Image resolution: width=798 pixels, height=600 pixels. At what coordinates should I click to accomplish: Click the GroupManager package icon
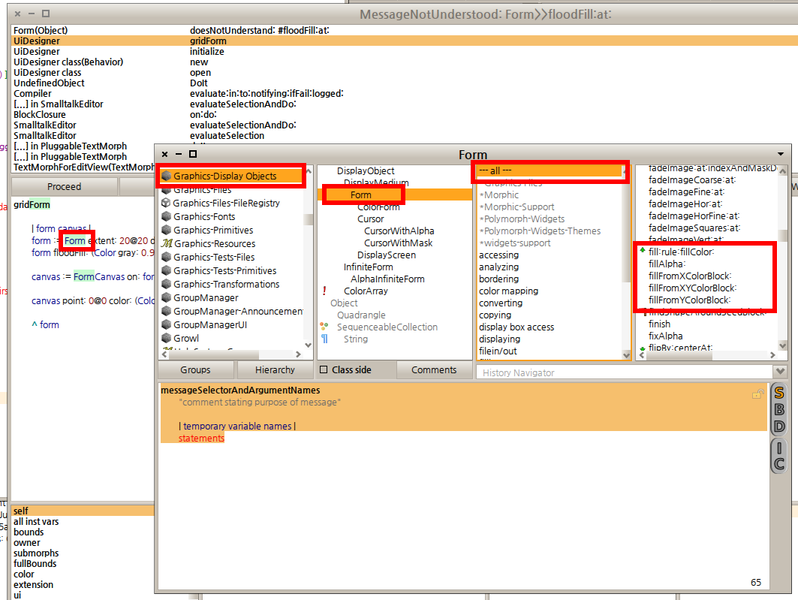(166, 298)
